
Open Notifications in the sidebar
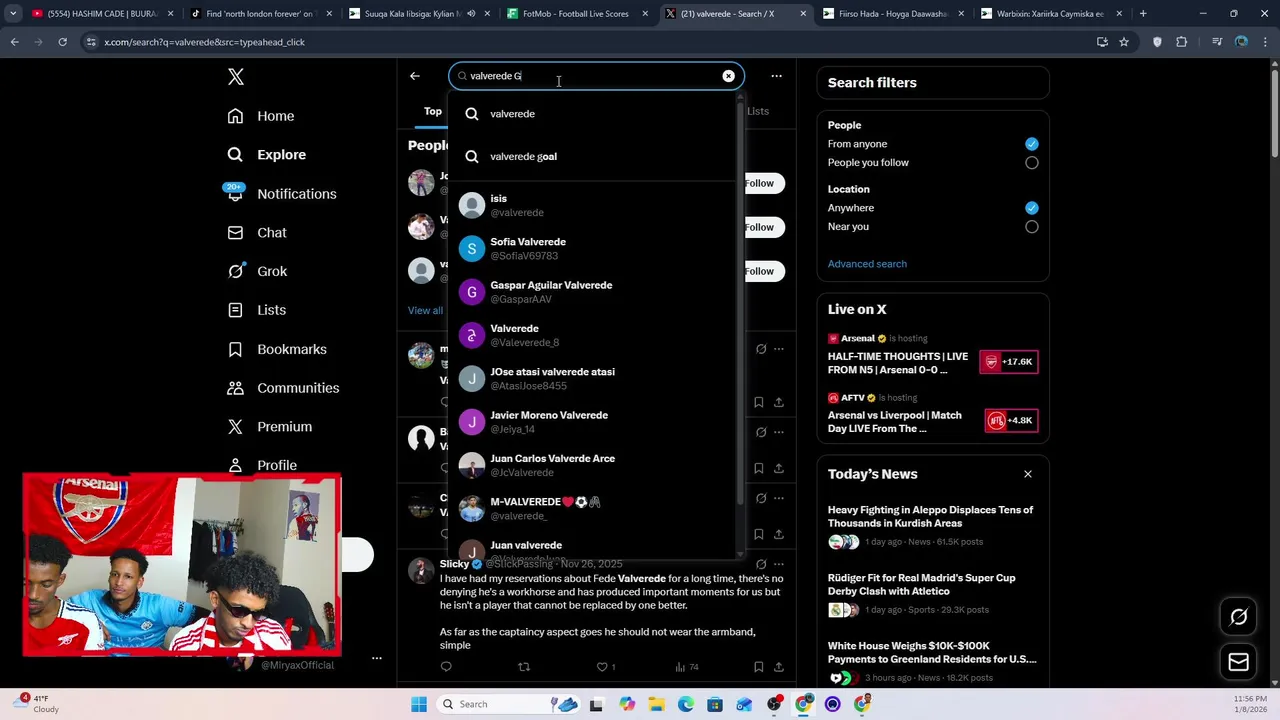click(x=281, y=194)
